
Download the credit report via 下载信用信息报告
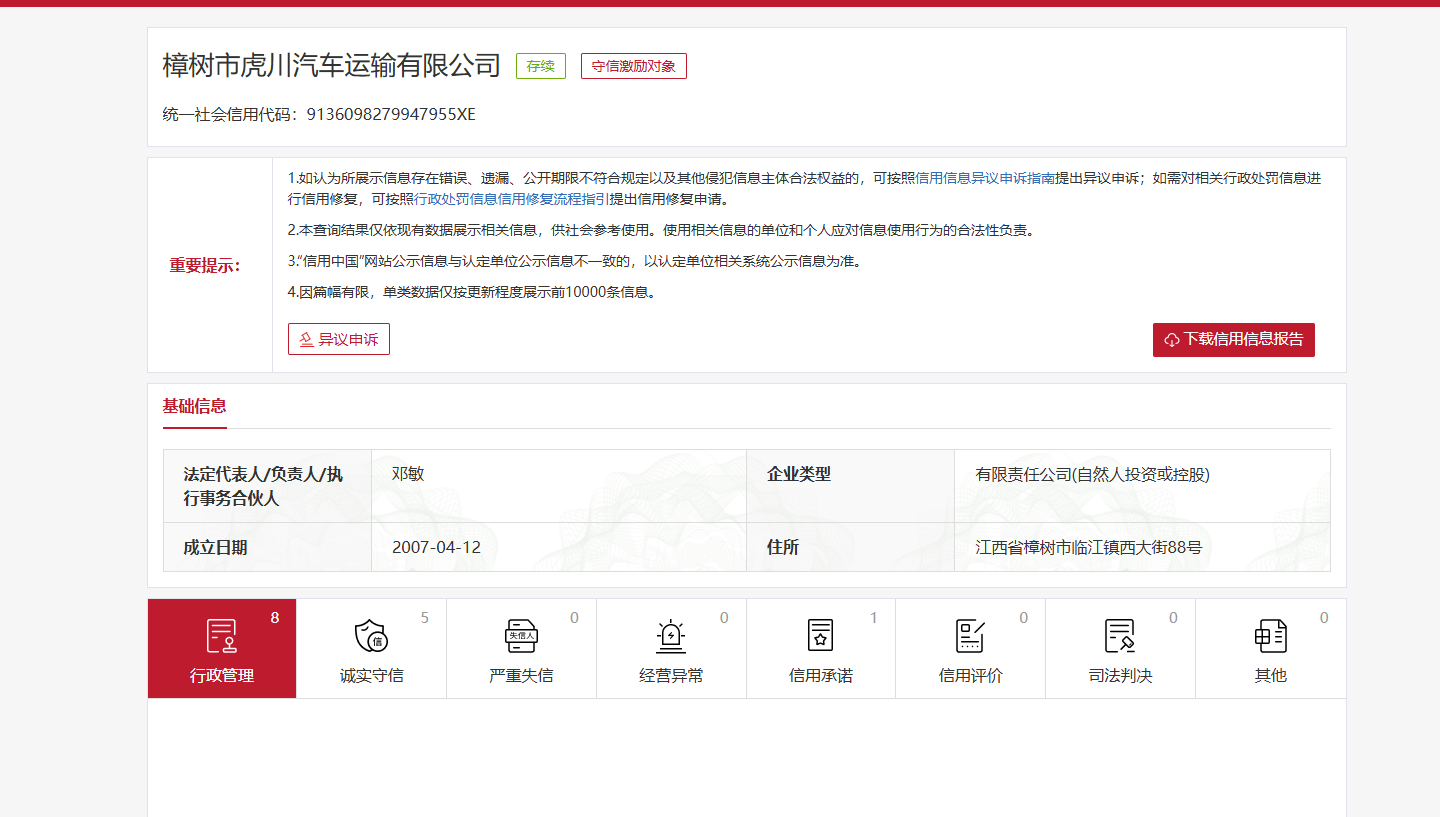[x=1233, y=340]
